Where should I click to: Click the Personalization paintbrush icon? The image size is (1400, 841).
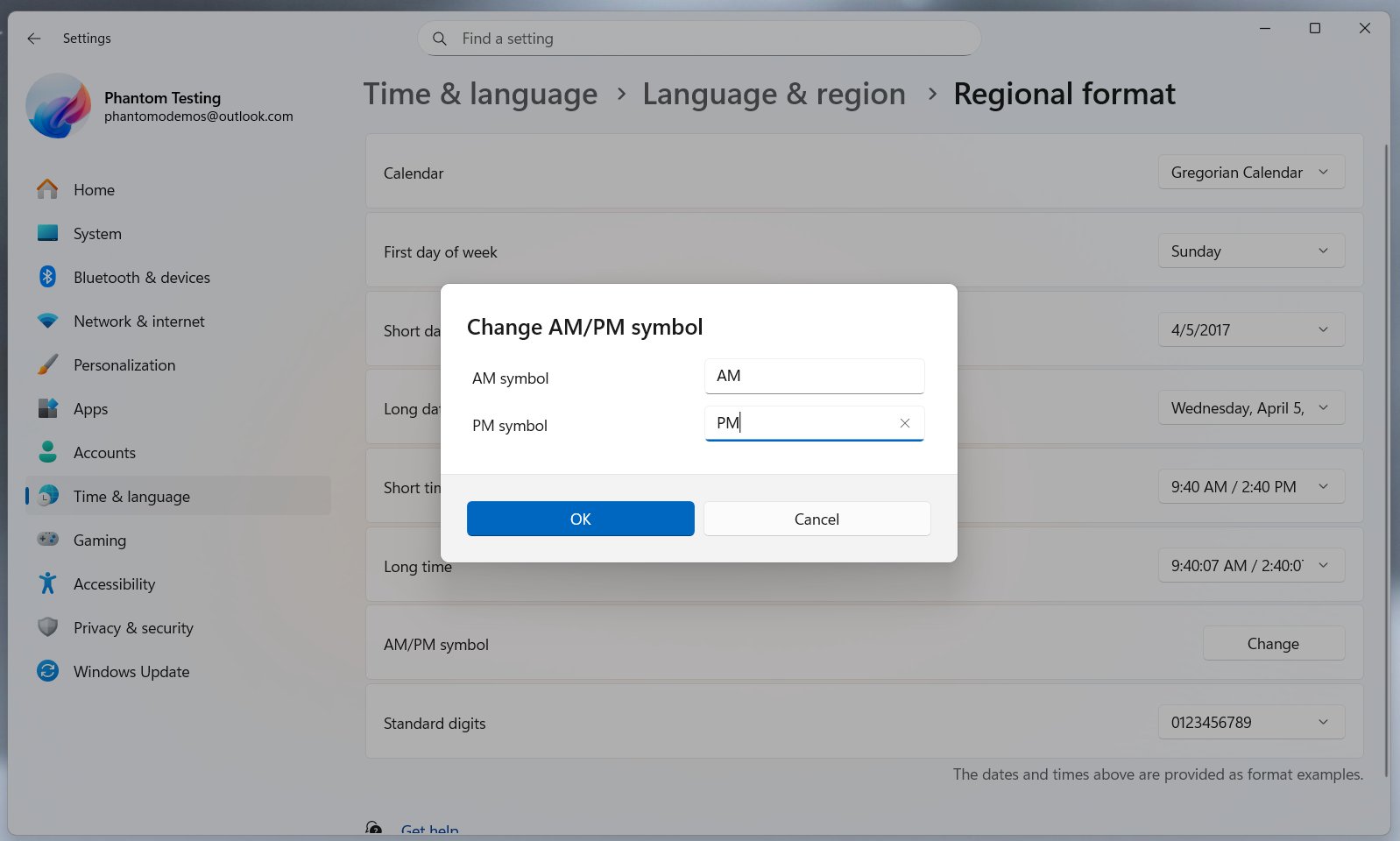(47, 364)
